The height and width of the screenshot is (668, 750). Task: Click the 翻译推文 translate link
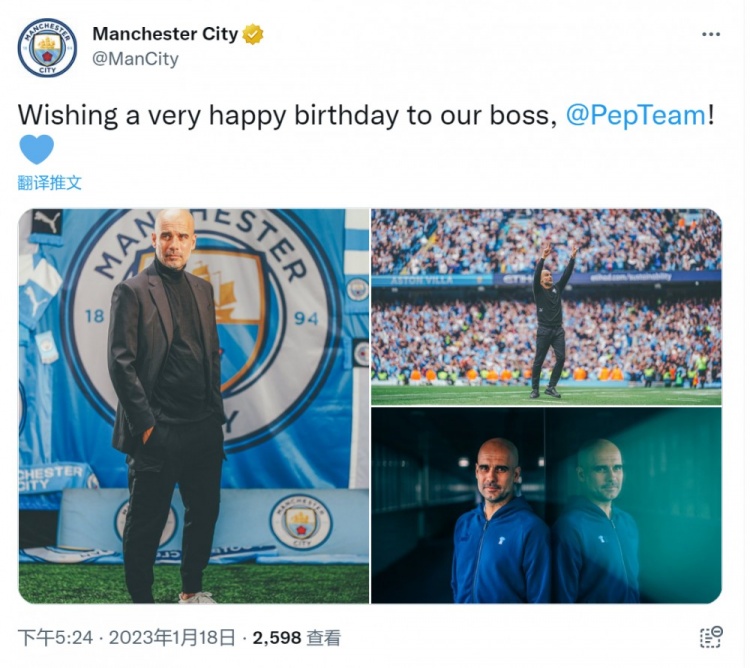point(50,183)
